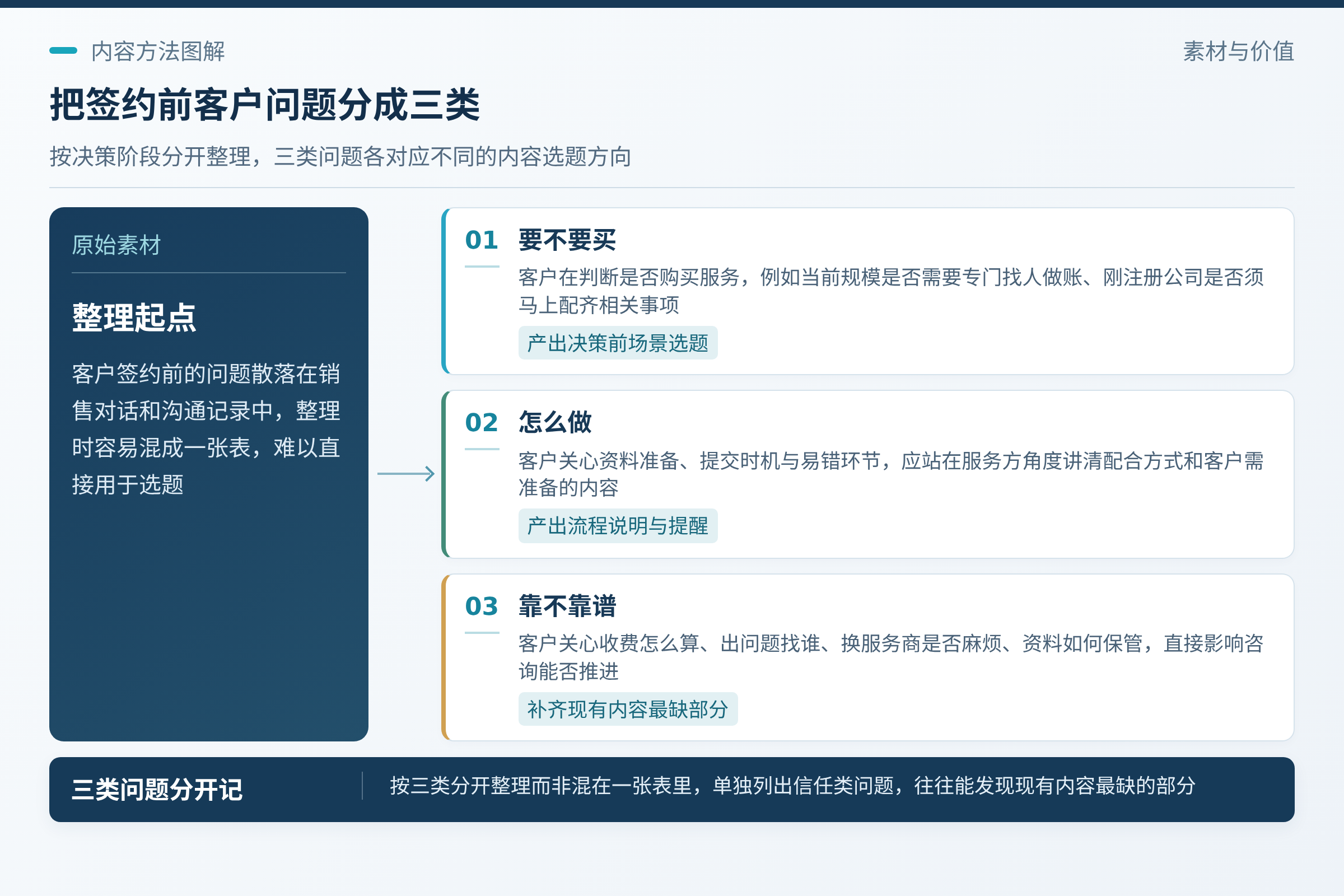
Task: Click the number '01' on first card
Action: pos(482,240)
